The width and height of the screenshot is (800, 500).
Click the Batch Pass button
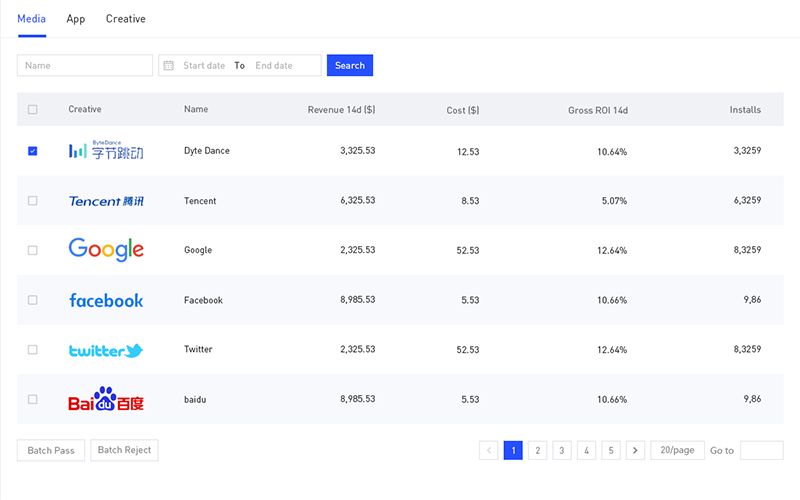(x=51, y=451)
